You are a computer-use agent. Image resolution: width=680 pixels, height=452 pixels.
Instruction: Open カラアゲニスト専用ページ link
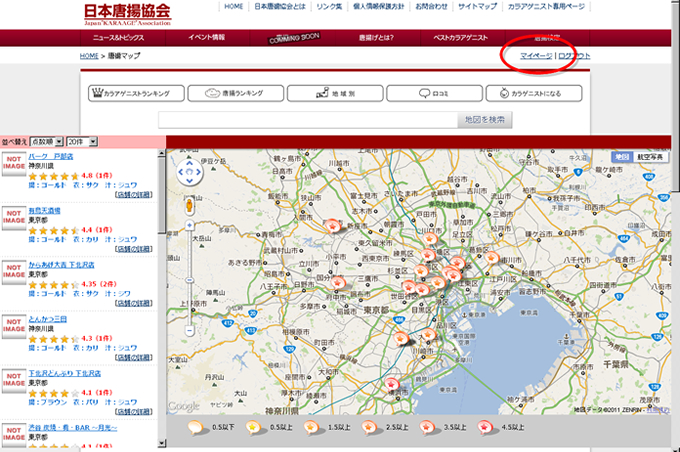tap(546, 7)
